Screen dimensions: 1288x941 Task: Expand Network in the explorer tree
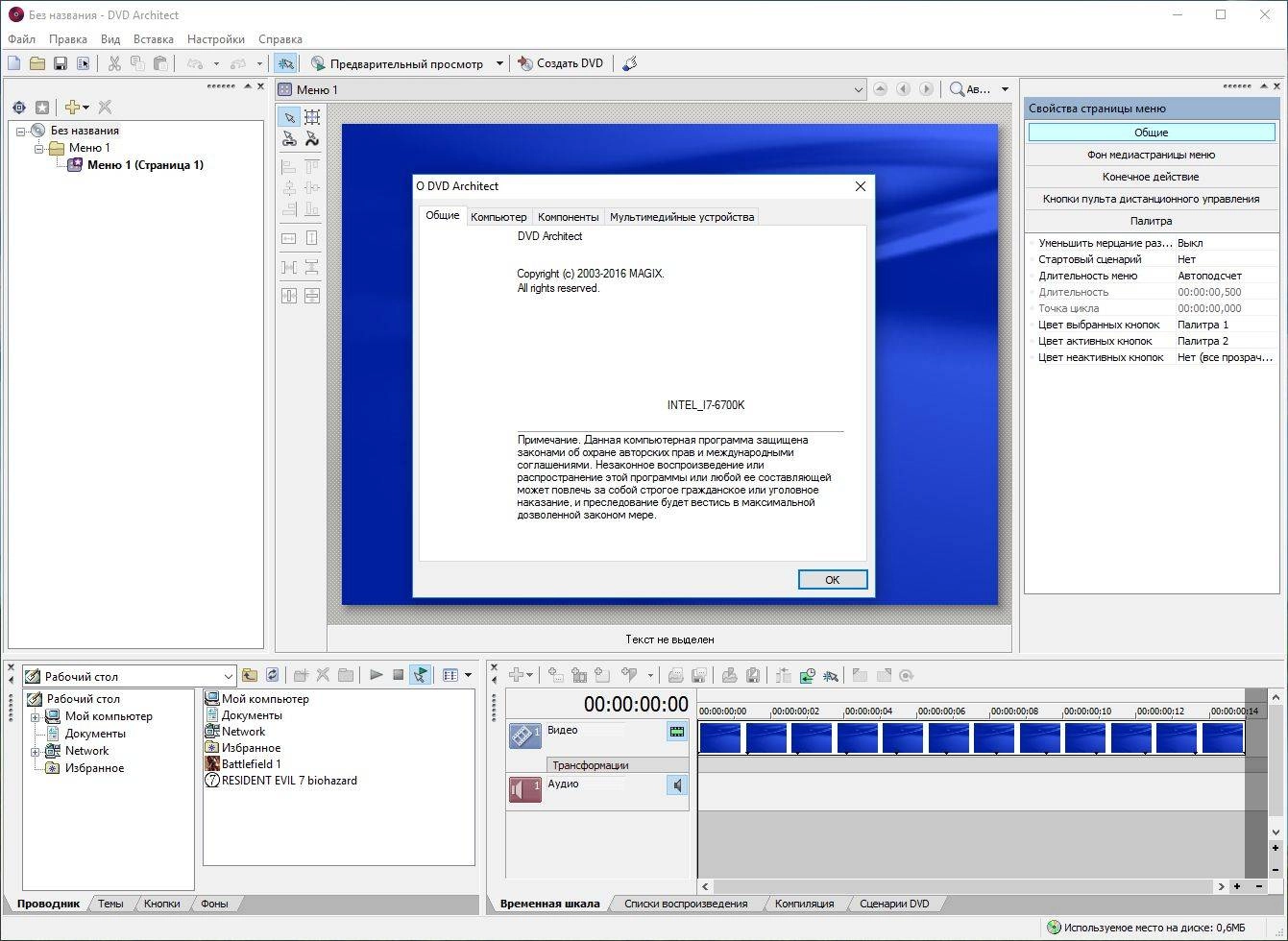pos(36,751)
